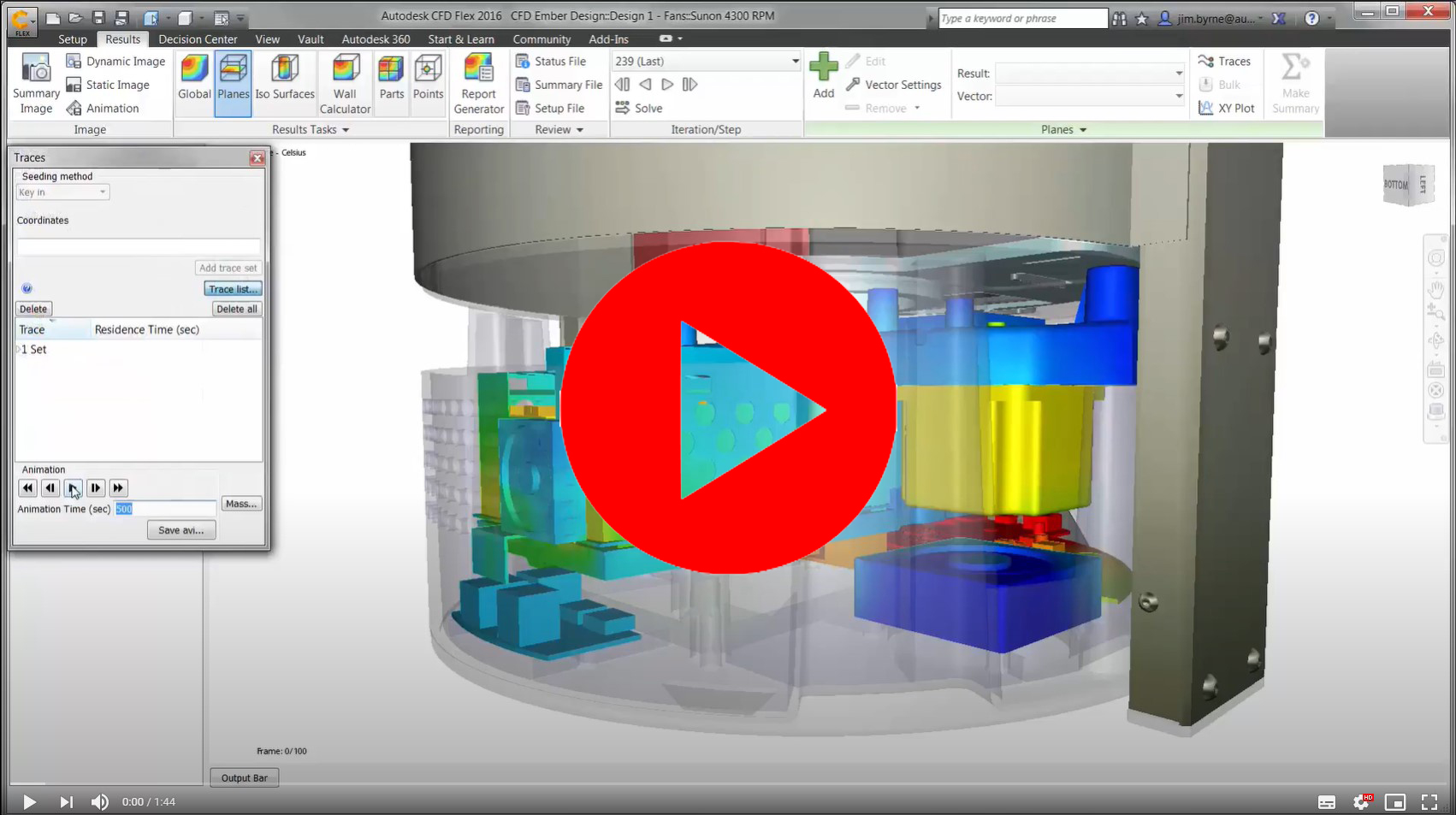Open the Animation image tool
Image resolution: width=1456 pixels, height=815 pixels.
(103, 108)
